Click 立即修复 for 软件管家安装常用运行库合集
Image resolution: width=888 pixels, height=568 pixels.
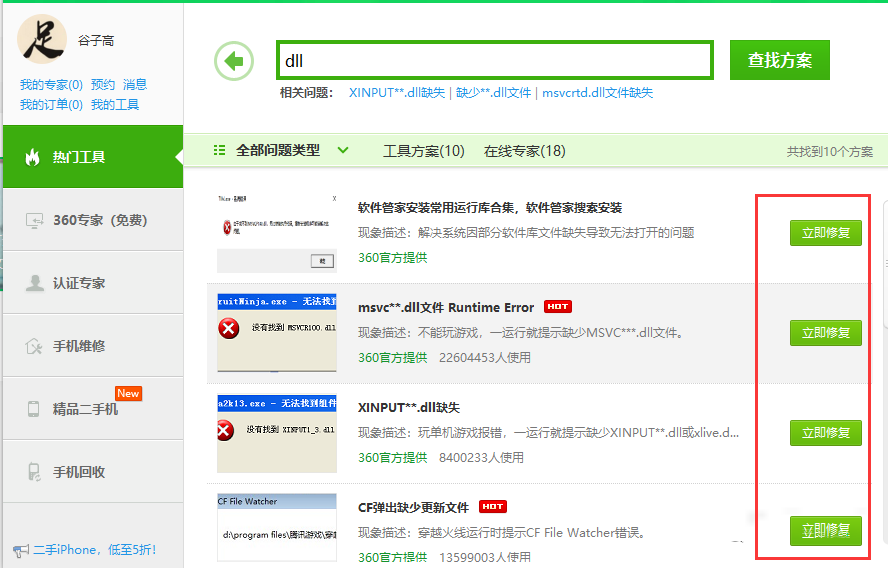(826, 233)
